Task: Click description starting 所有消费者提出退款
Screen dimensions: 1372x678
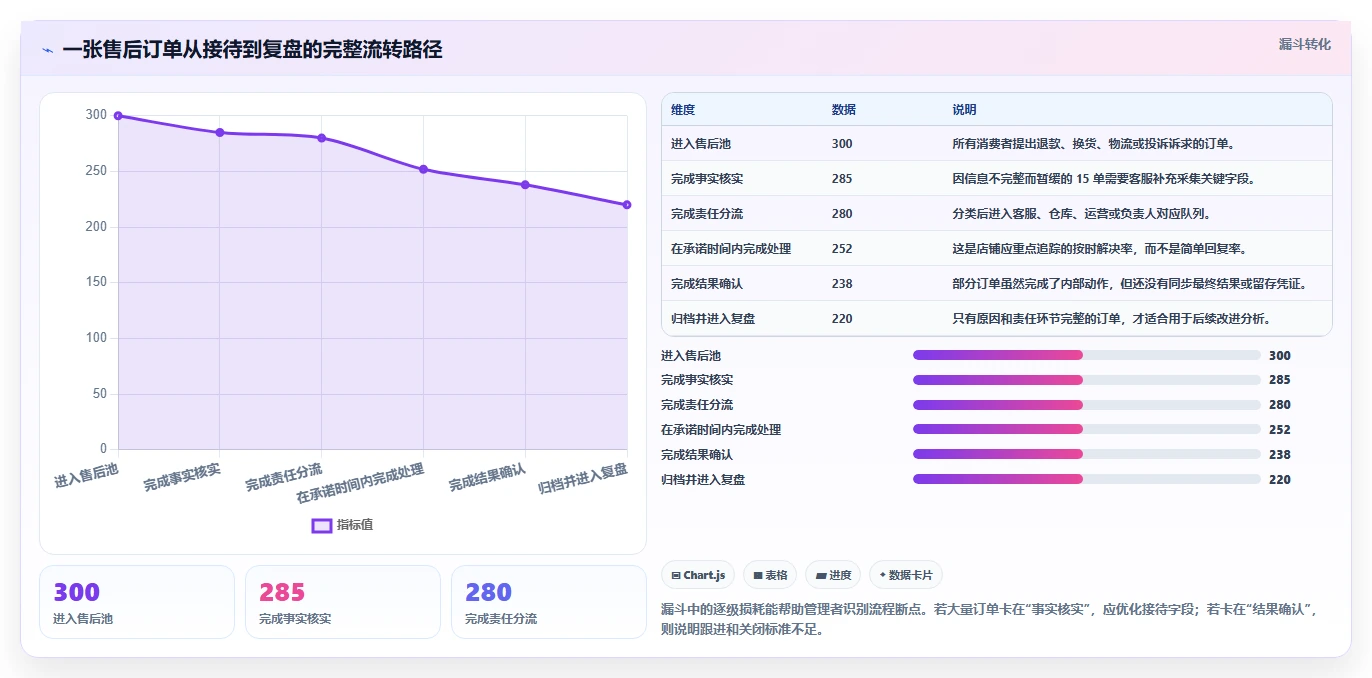Action: (1095, 144)
